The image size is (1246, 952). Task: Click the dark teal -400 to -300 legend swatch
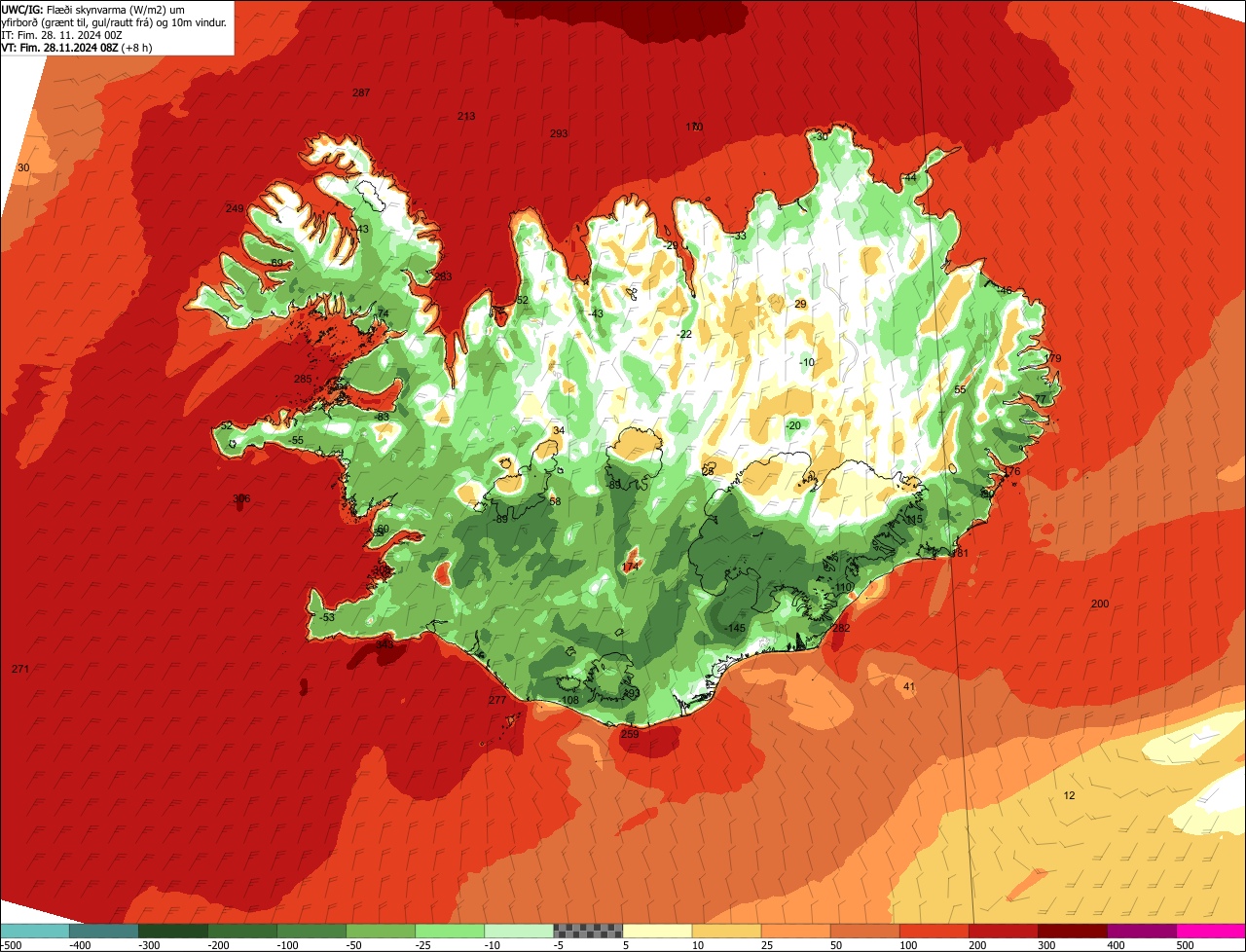point(104,931)
